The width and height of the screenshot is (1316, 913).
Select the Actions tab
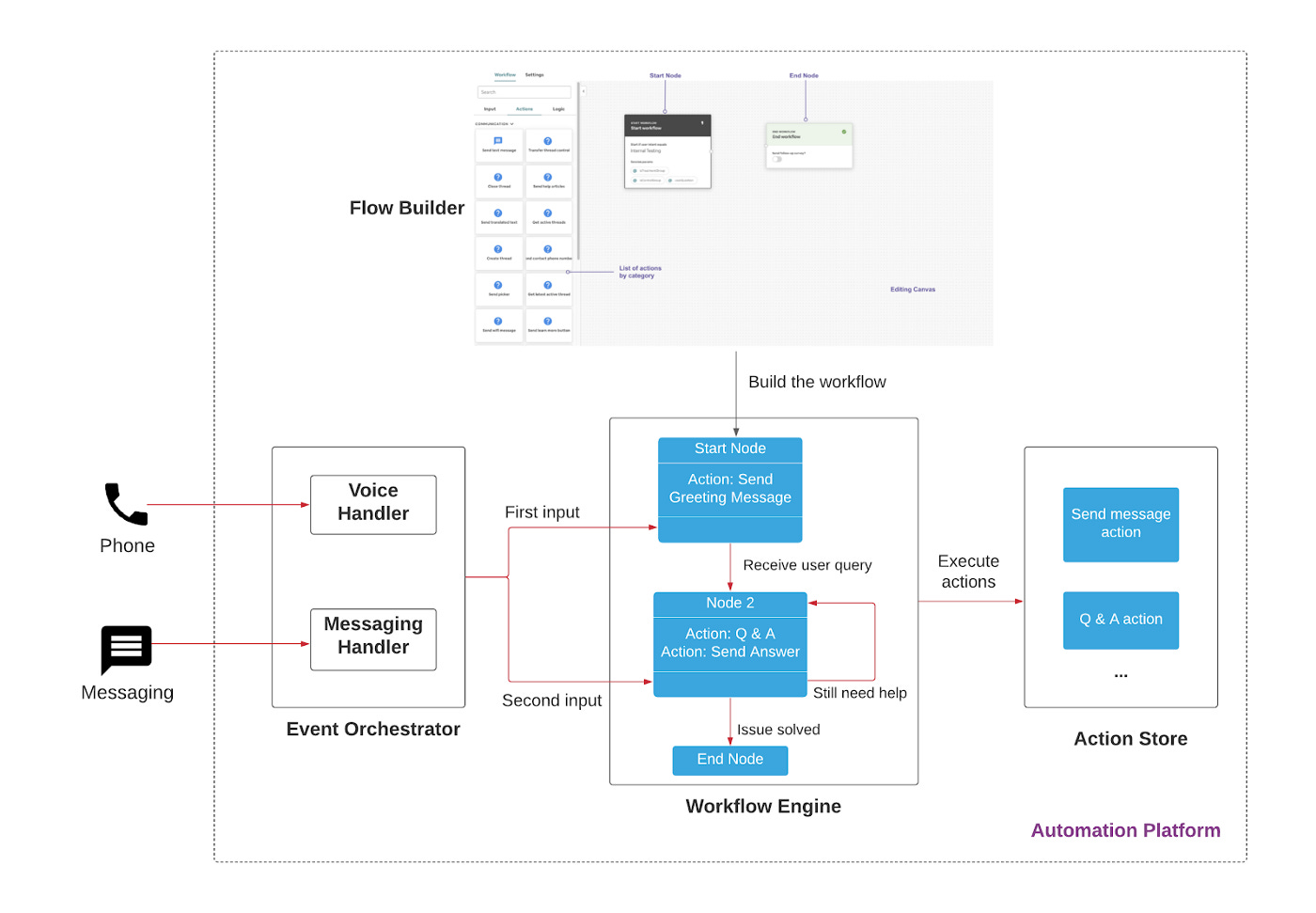[x=525, y=109]
